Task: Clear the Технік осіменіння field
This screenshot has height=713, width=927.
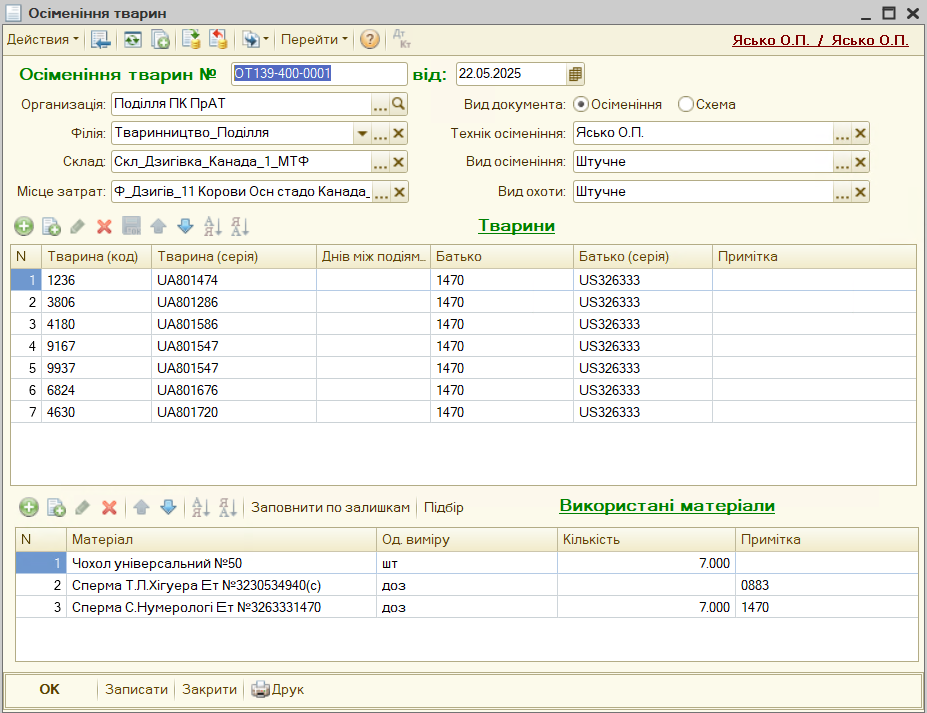Action: [860, 134]
